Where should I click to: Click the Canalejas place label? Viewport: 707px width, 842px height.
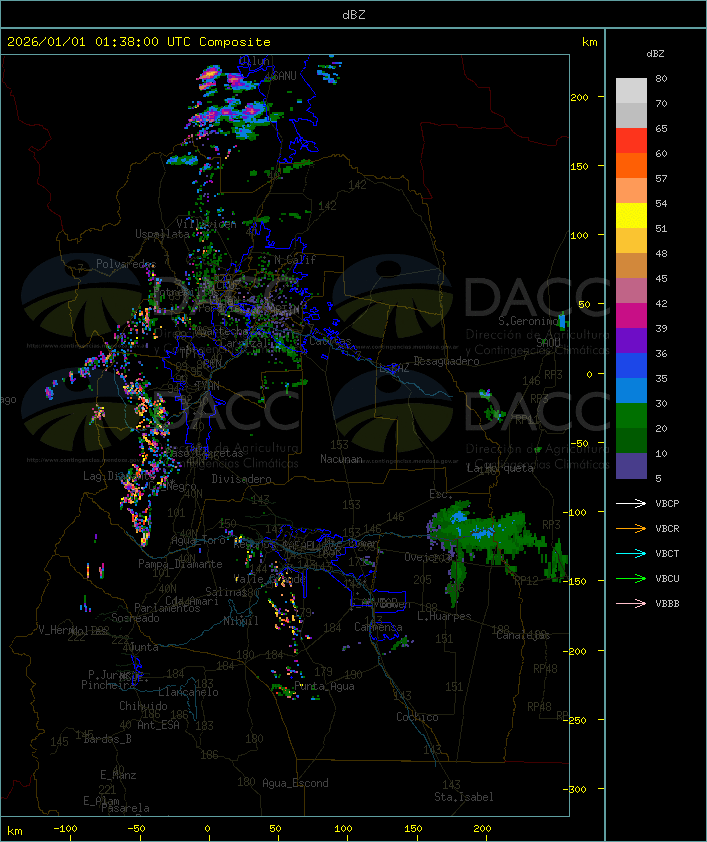point(523,635)
